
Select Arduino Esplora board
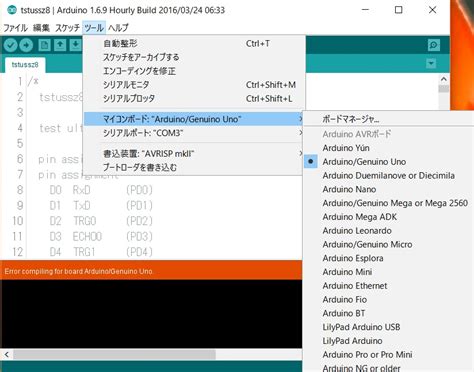(353, 258)
